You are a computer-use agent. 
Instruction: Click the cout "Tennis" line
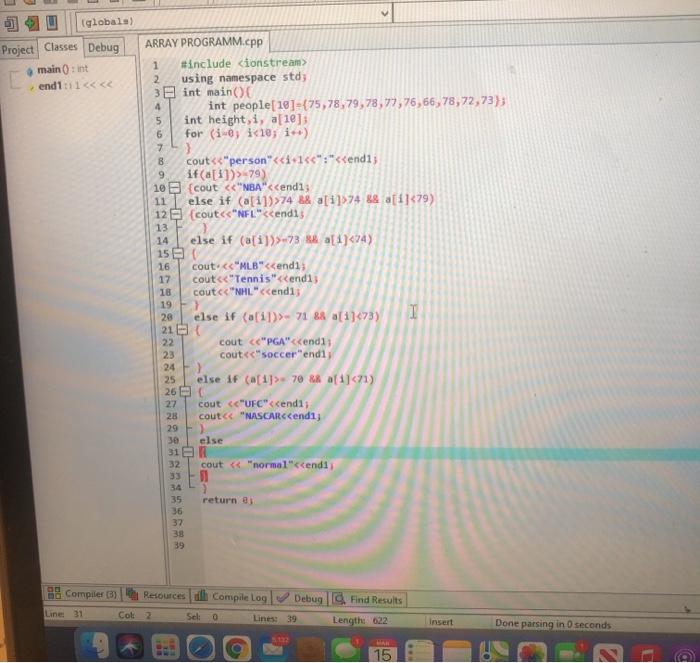click(x=255, y=279)
